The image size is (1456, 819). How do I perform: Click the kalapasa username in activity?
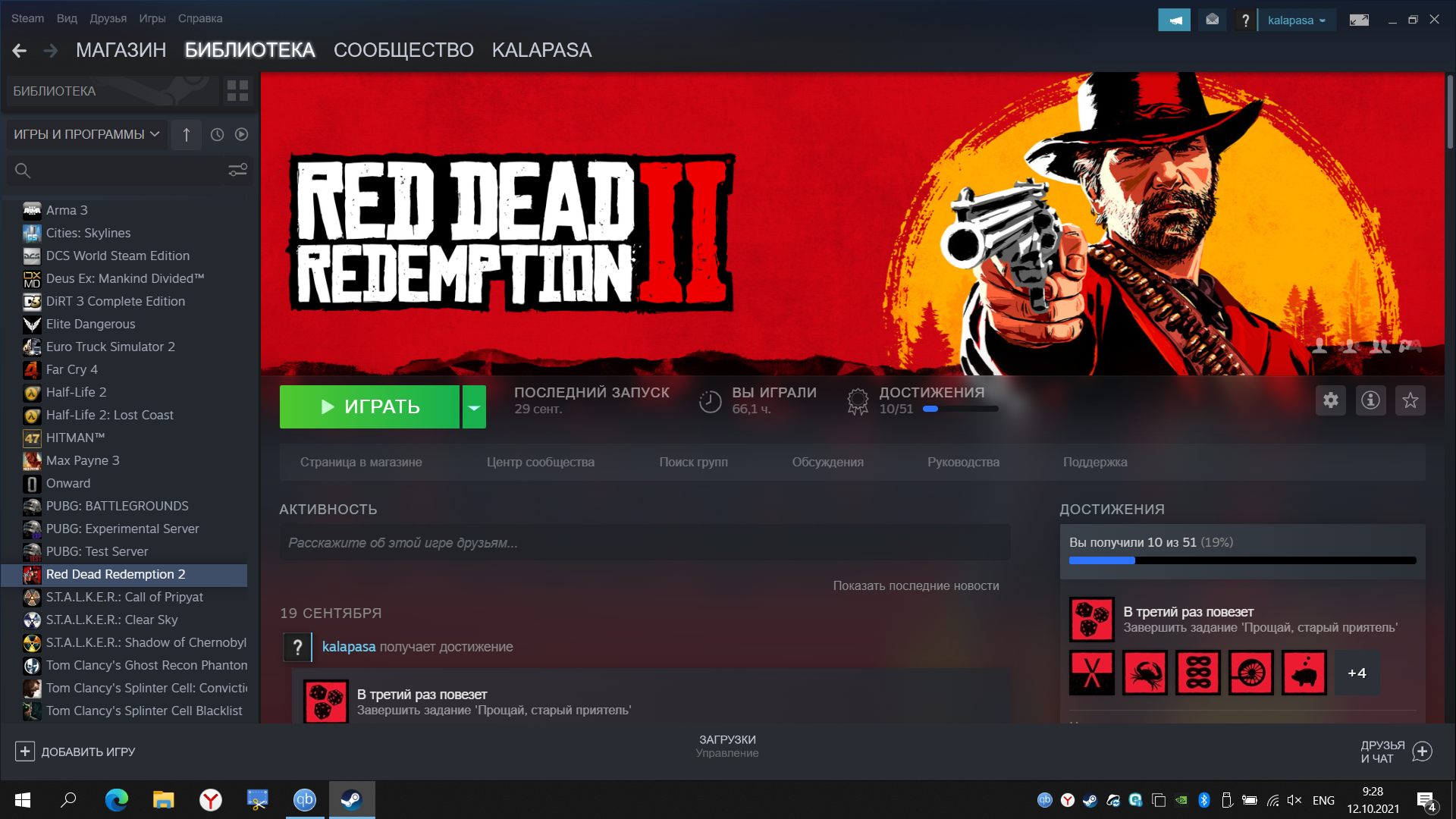tap(349, 647)
